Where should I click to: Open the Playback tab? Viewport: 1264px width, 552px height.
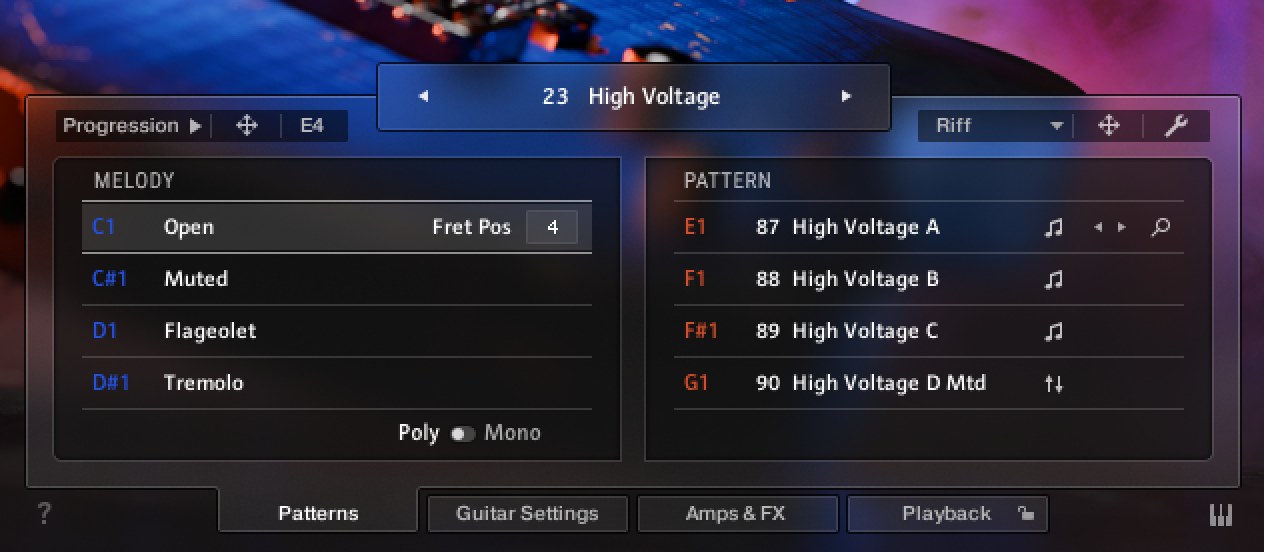[946, 513]
